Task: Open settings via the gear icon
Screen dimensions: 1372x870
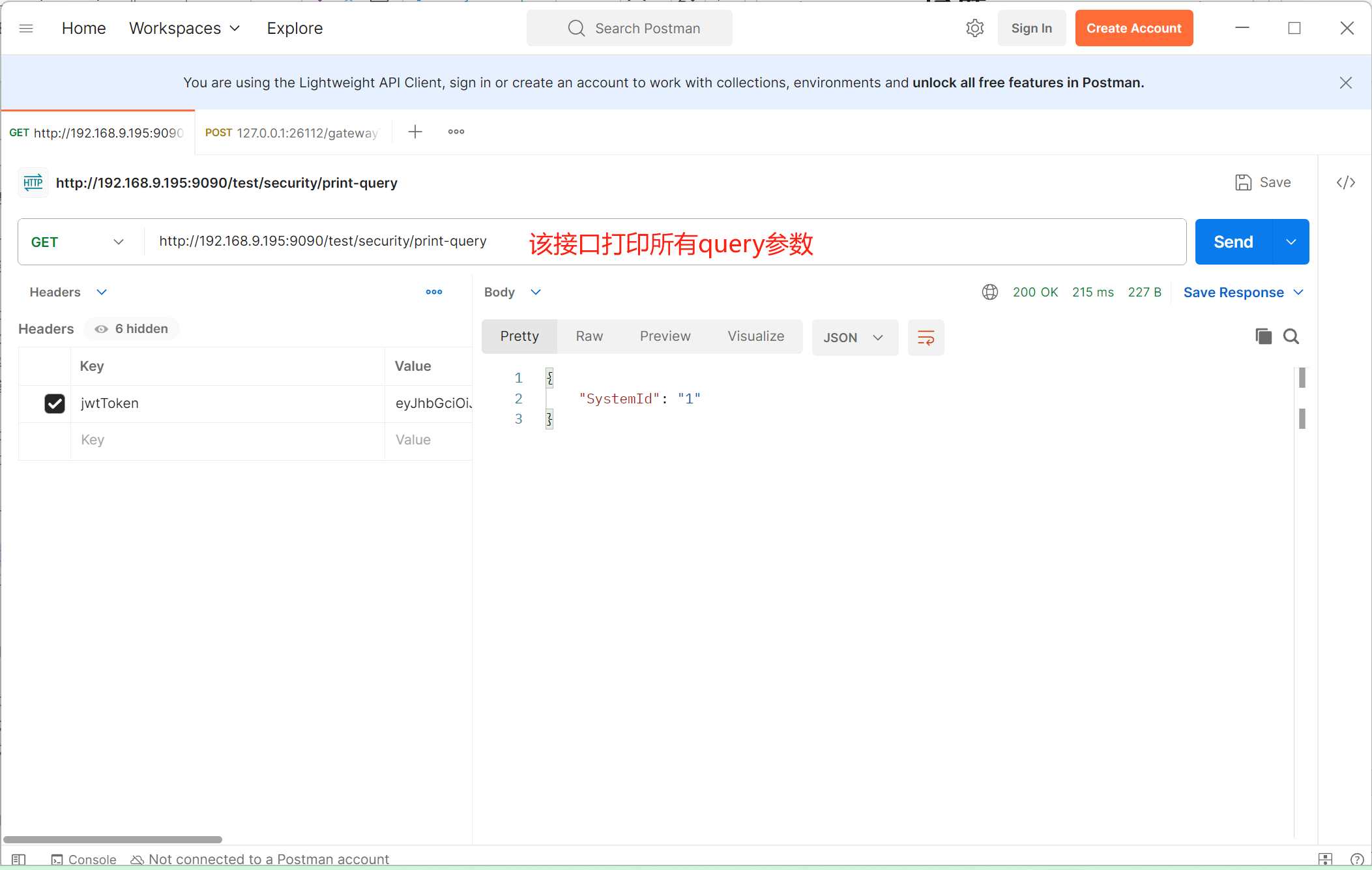Action: tap(974, 28)
